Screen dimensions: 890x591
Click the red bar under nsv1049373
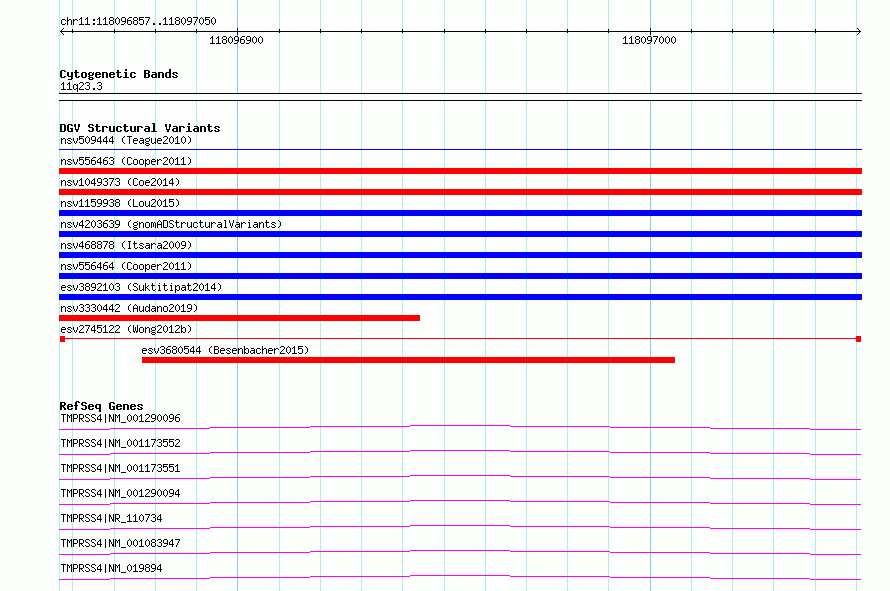(x=460, y=192)
